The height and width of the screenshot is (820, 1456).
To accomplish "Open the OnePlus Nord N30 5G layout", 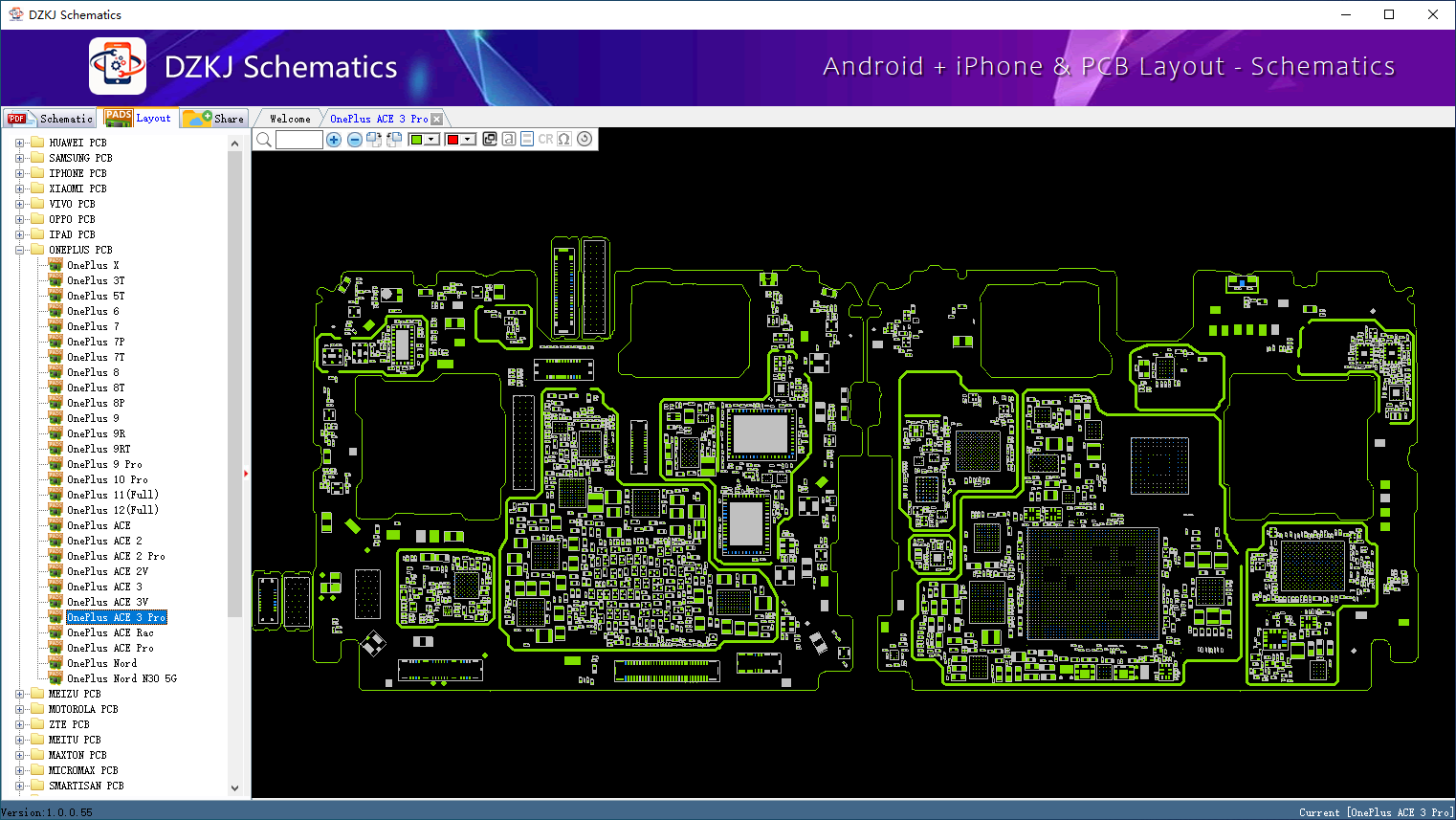I will click(121, 678).
